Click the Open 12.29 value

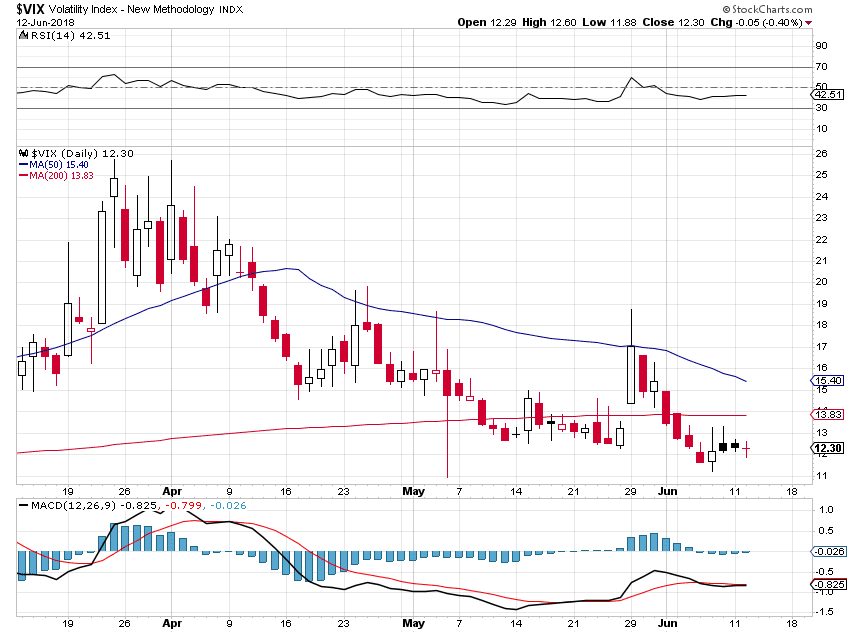[487, 23]
